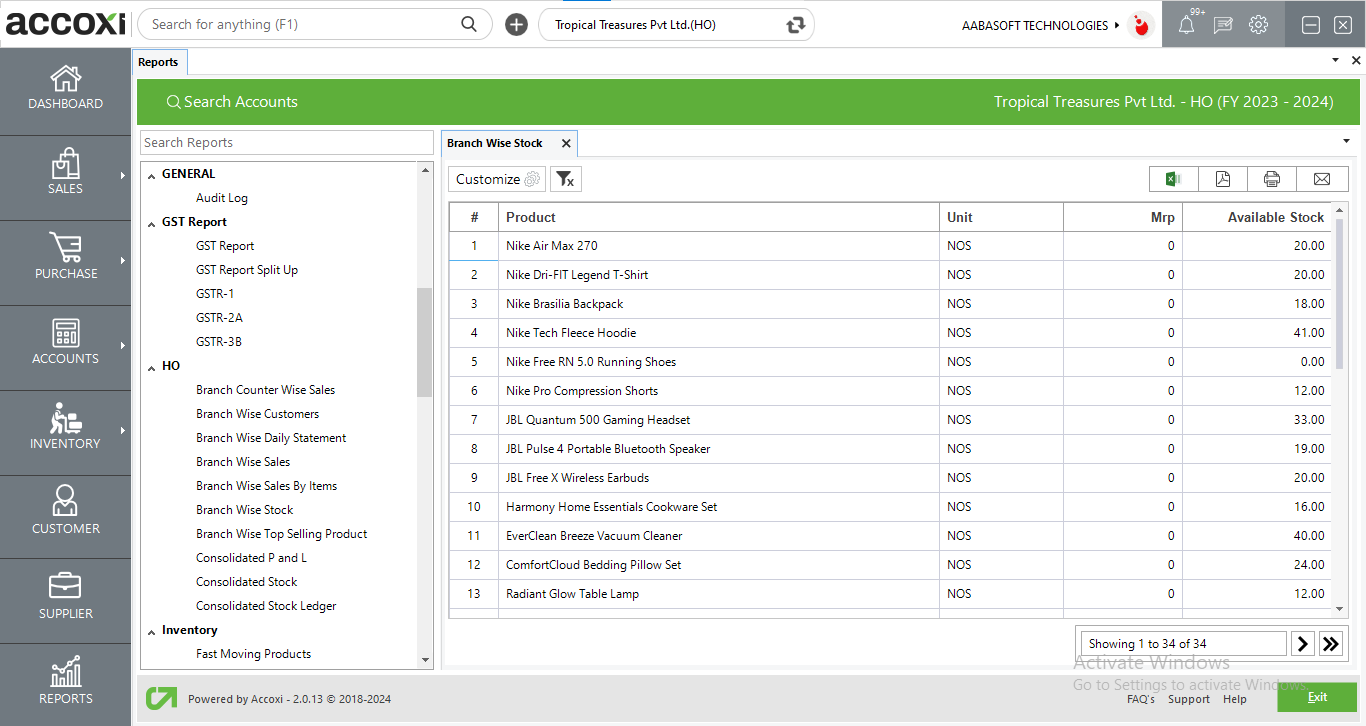Open the settings gear icon
Screen dimensions: 1366x726
point(1258,25)
